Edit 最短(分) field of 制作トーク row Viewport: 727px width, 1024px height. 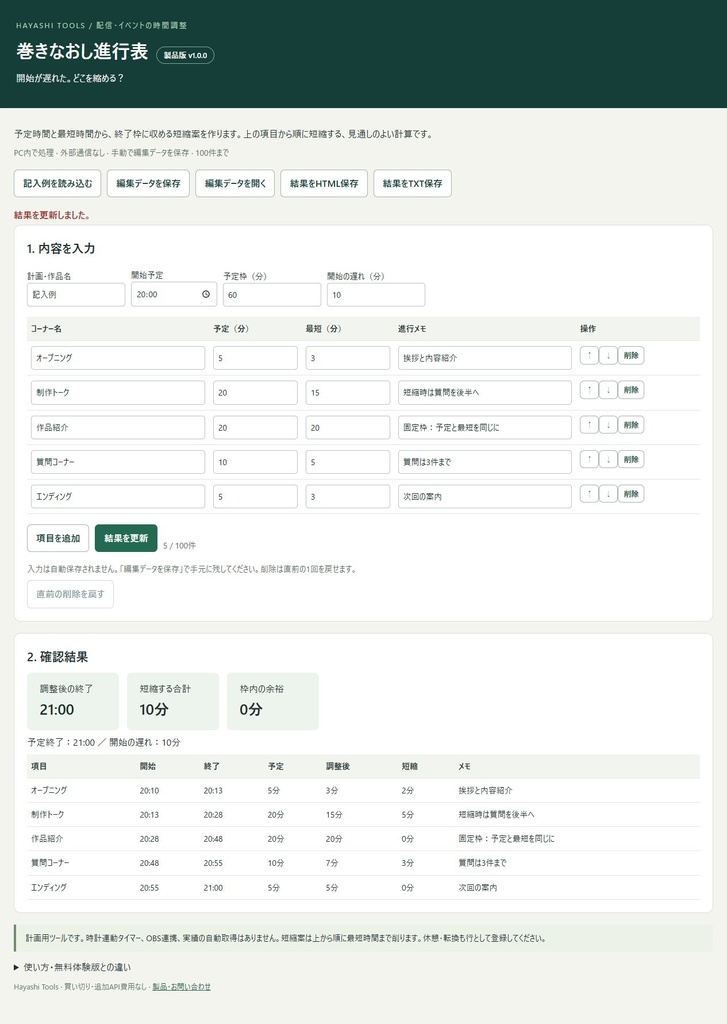click(347, 392)
